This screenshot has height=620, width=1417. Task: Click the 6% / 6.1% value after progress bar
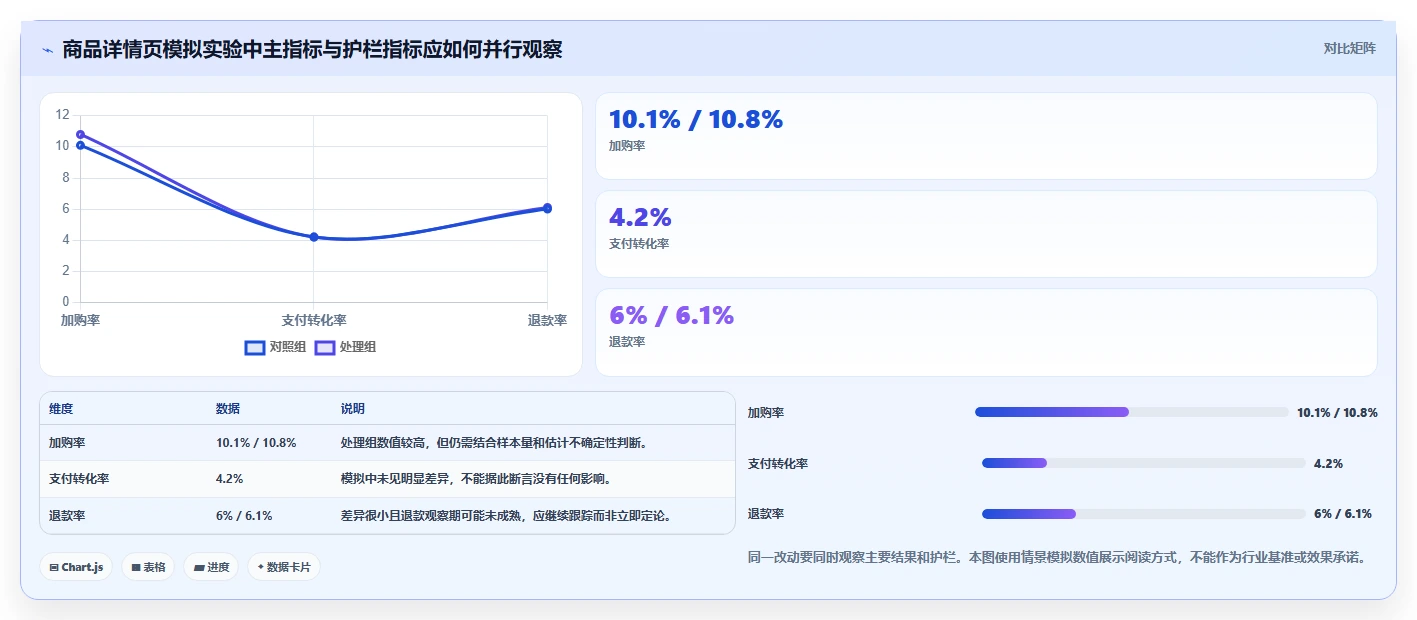(1343, 514)
